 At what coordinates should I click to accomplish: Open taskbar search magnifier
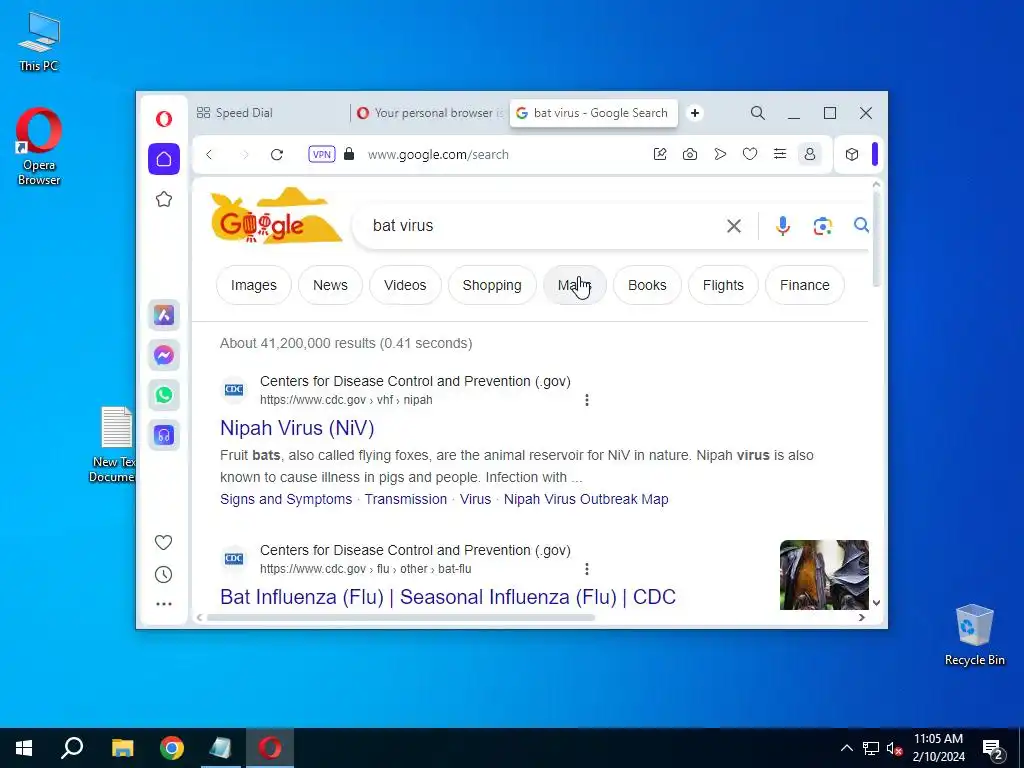point(72,748)
